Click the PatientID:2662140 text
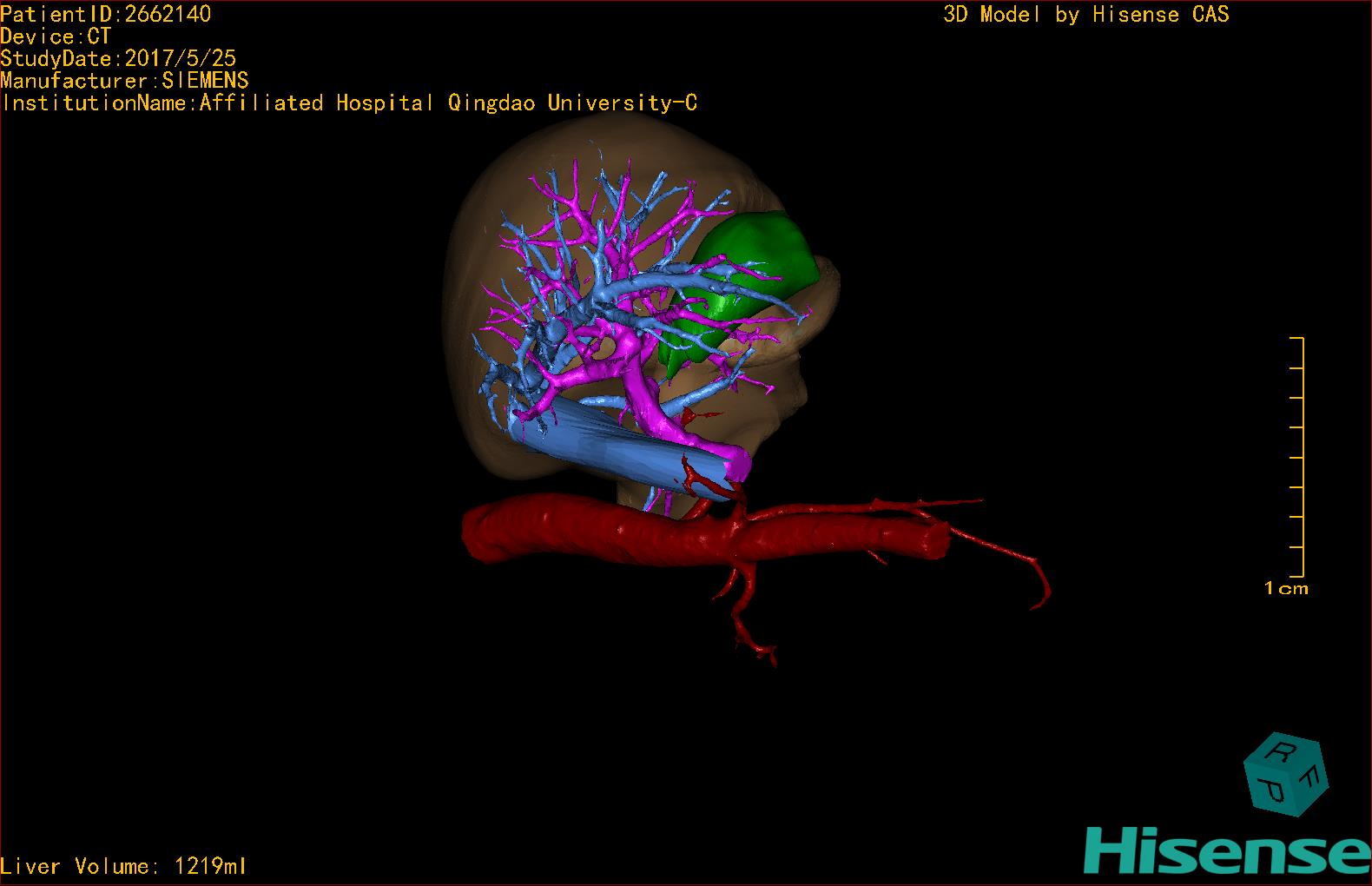1372x886 pixels. pyautogui.click(x=106, y=14)
